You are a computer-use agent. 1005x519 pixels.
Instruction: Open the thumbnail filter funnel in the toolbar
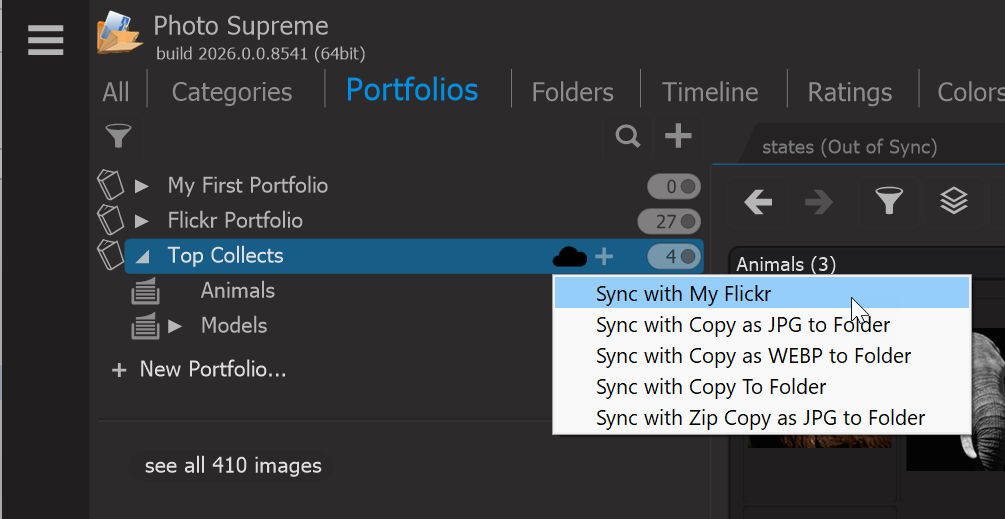pyautogui.click(x=889, y=201)
